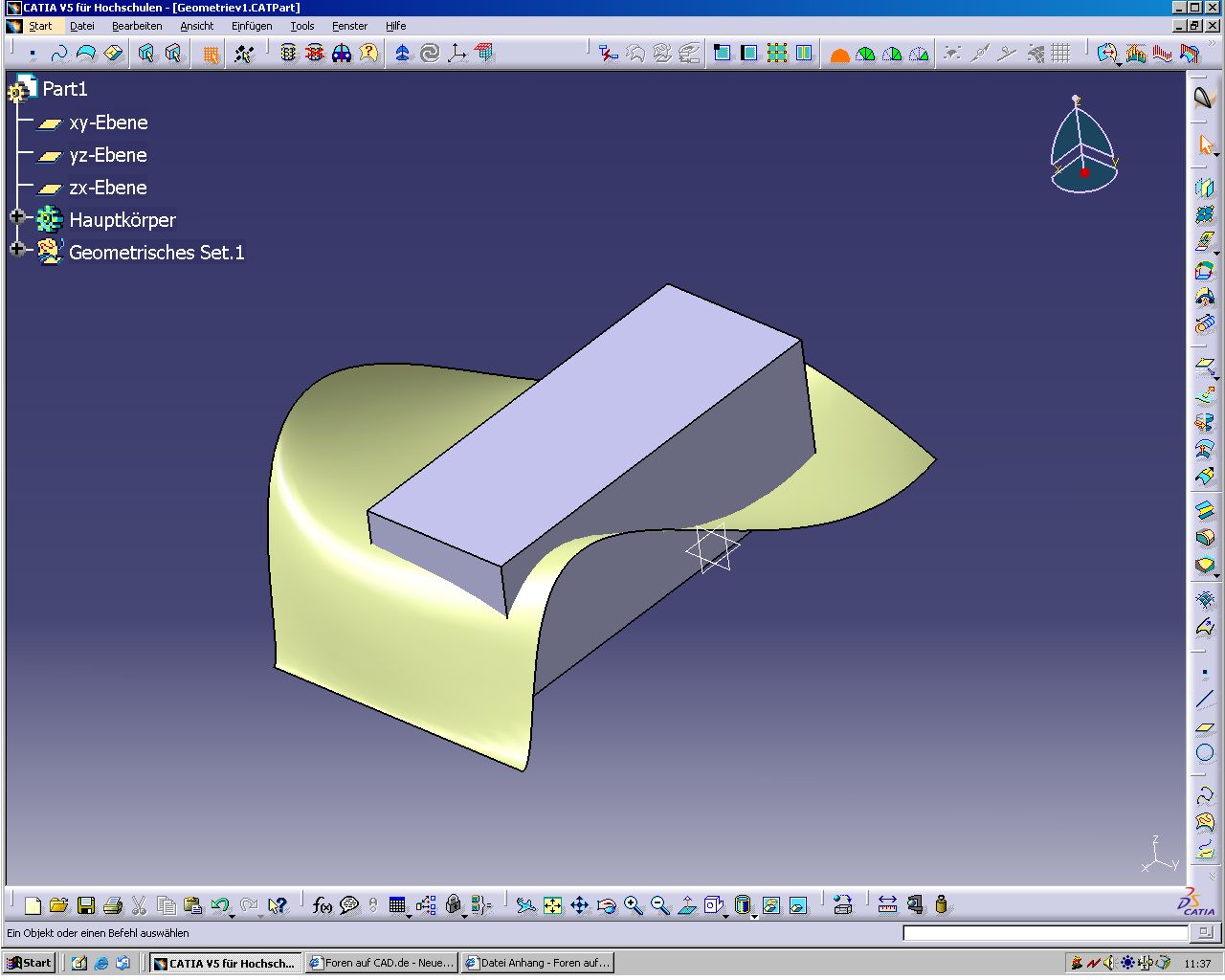
Task: Select Part1 root node in the tree
Action: [x=65, y=89]
